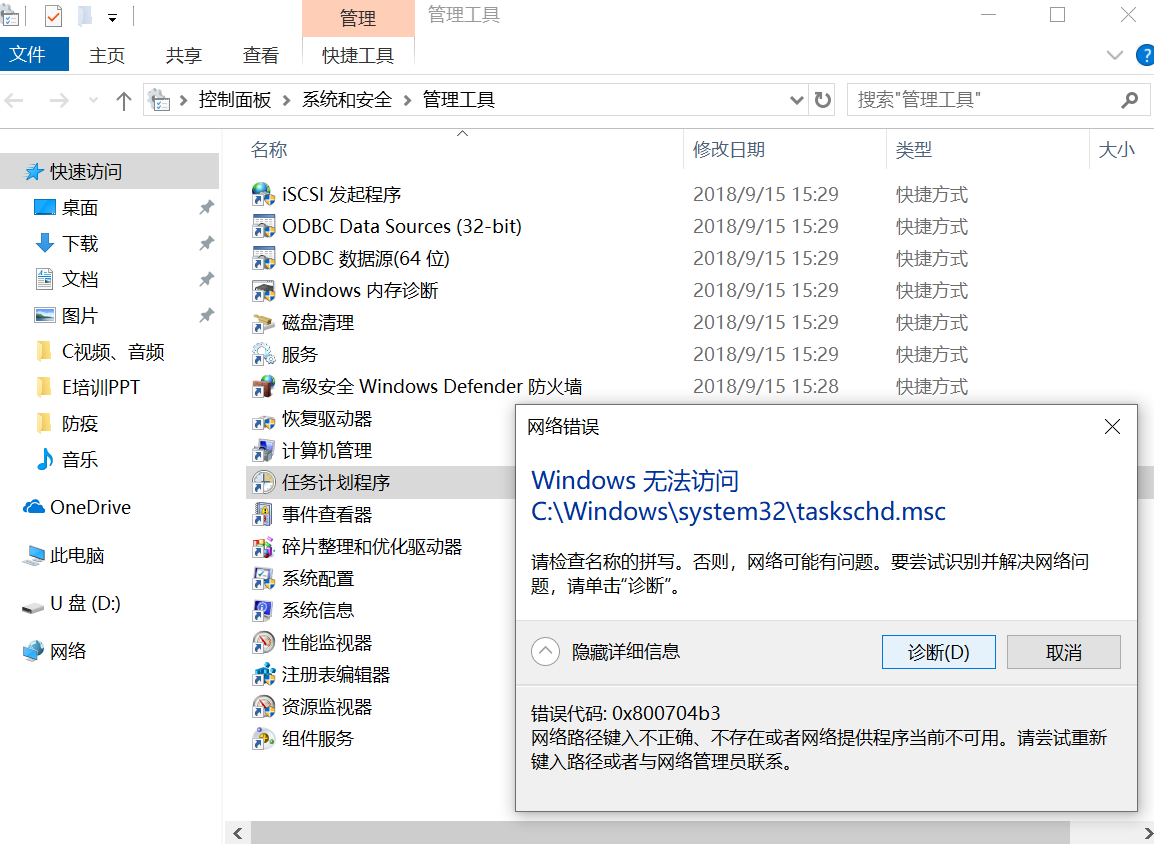Open recent locations dropdown arrow
Image resolution: width=1154 pixels, height=844 pixels.
[x=93, y=100]
